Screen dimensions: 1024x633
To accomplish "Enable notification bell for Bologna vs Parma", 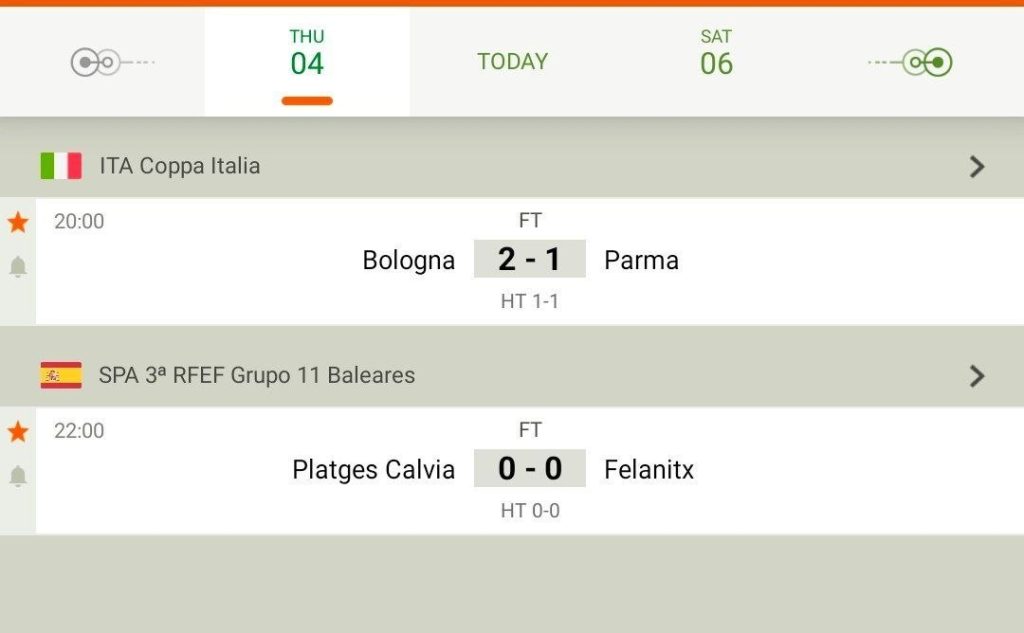I will (x=18, y=267).
